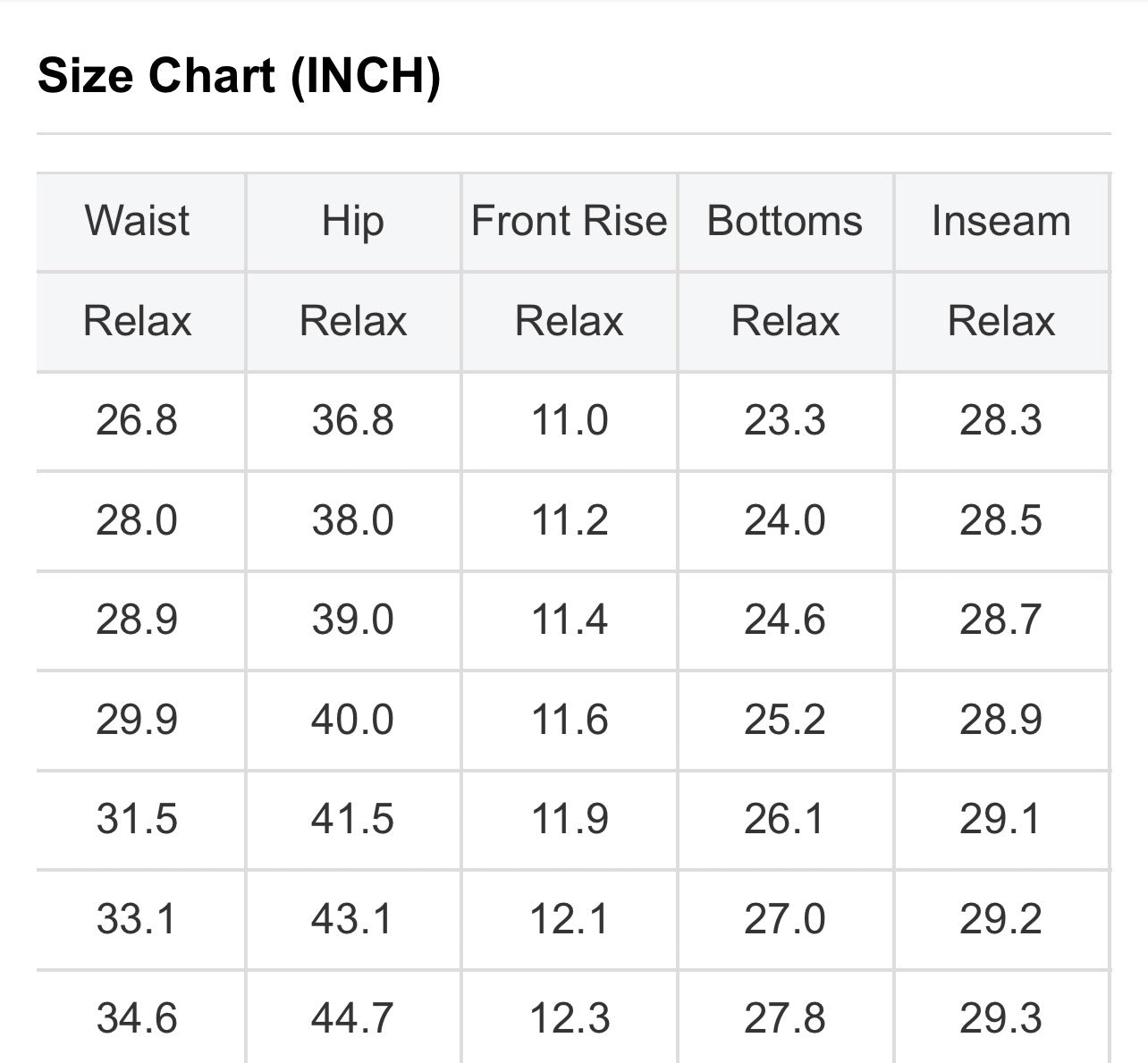Select the 41.5 hip cell
The width and height of the screenshot is (1148, 1063).
pyautogui.click(x=352, y=819)
